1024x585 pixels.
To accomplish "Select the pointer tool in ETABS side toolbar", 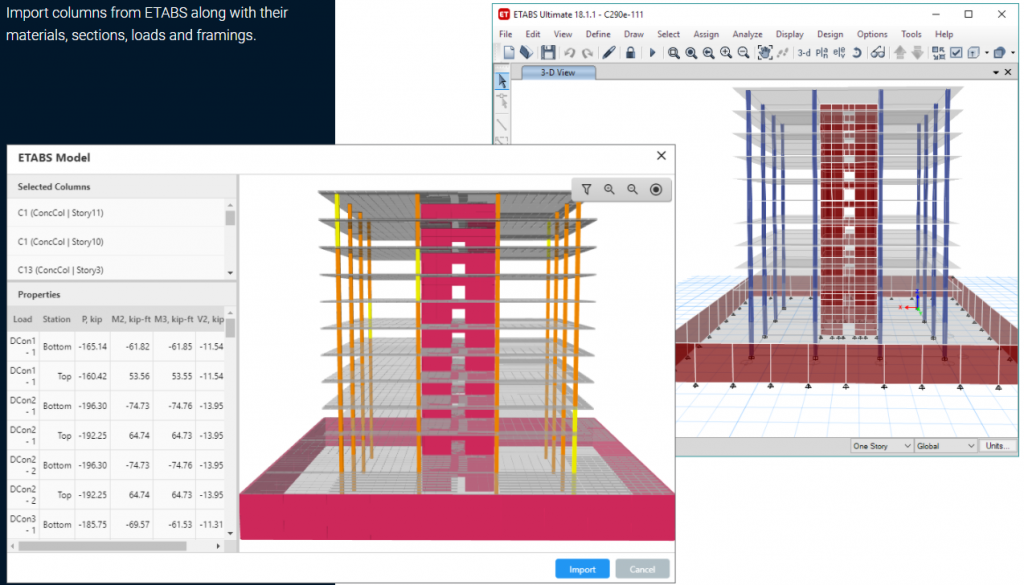I will point(502,81).
